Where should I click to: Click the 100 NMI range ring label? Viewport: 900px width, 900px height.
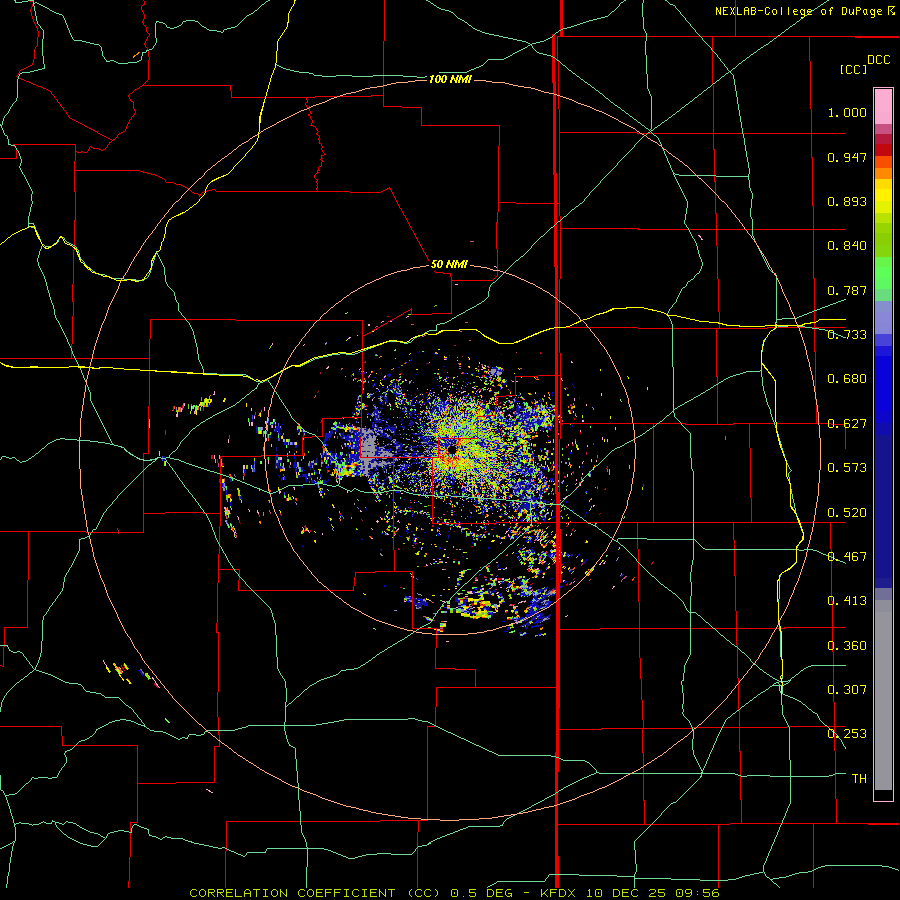click(x=450, y=79)
